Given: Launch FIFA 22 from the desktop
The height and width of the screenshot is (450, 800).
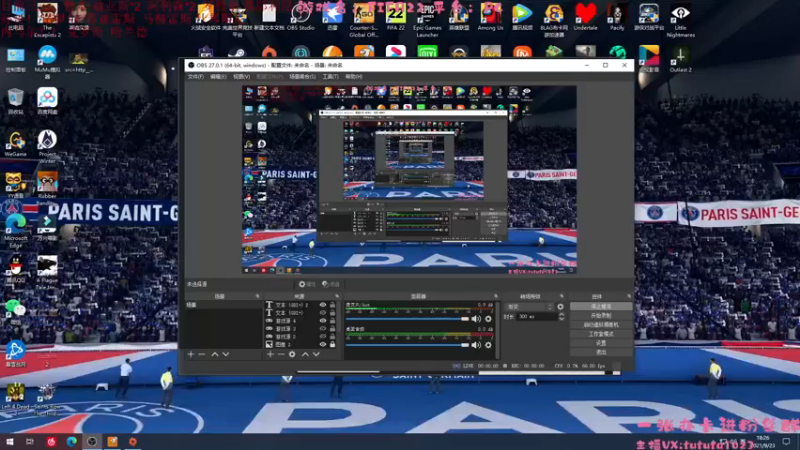Looking at the screenshot, I should tap(396, 16).
